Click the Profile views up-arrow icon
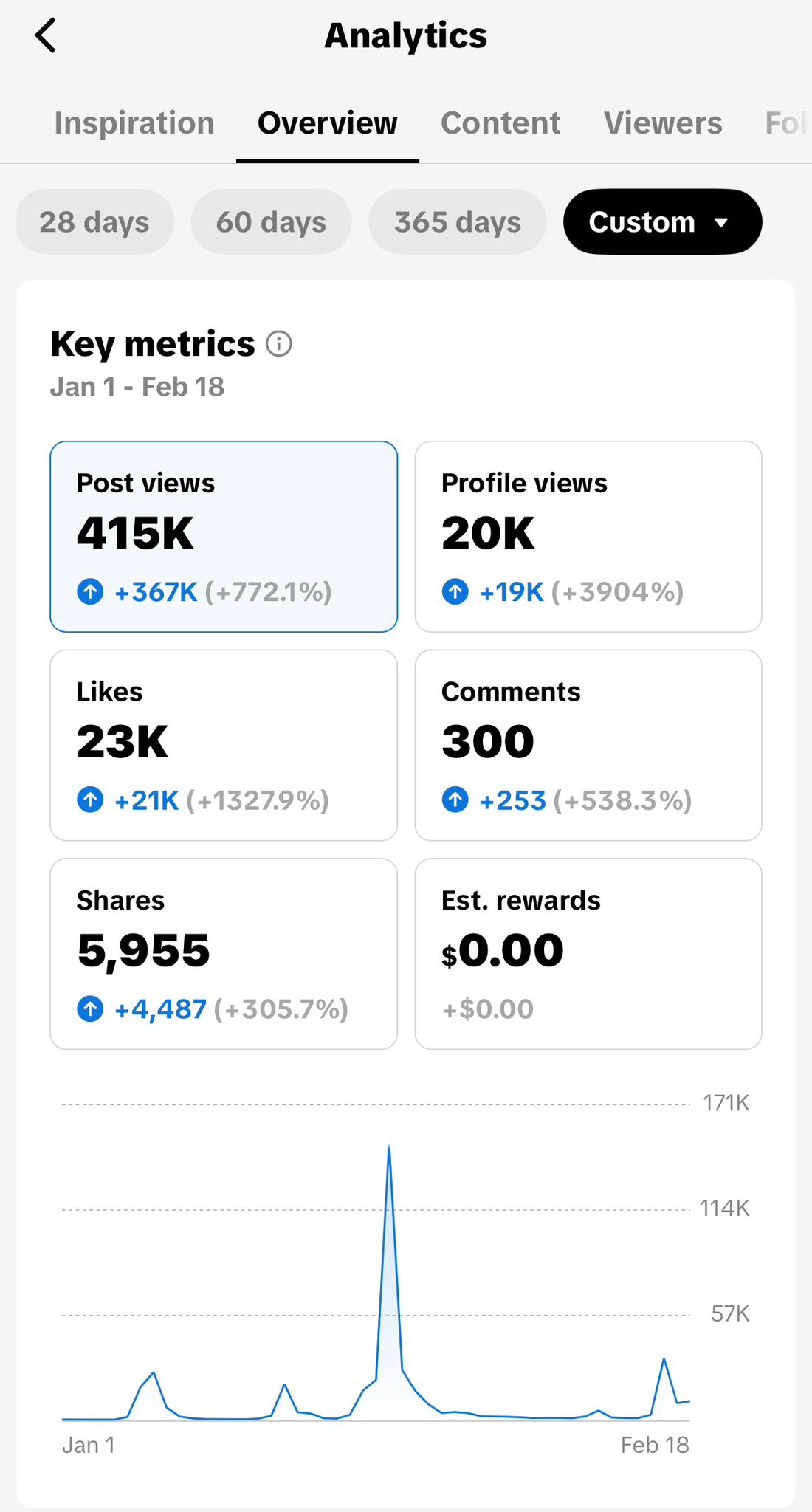 point(455,591)
